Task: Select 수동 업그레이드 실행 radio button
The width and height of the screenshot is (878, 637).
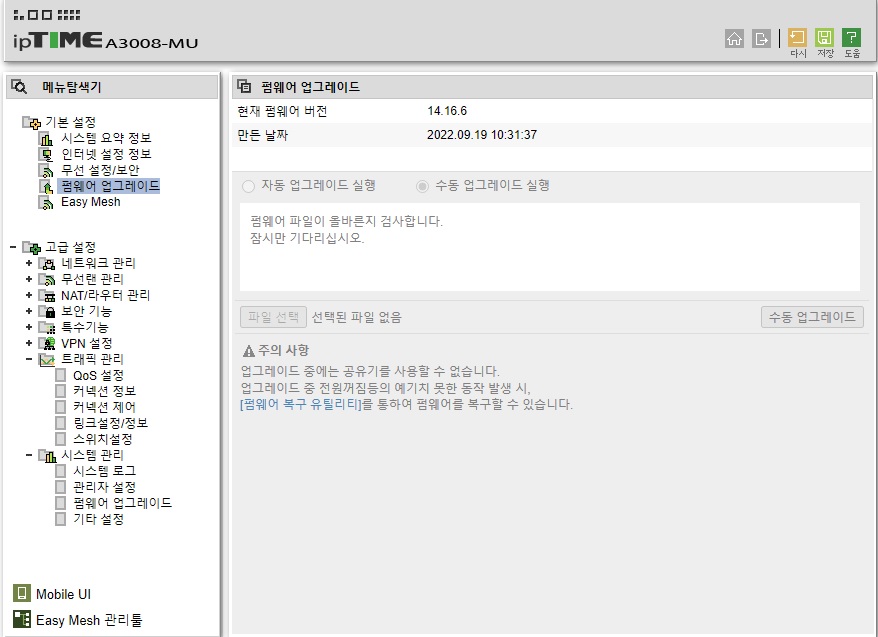Action: coord(422,186)
